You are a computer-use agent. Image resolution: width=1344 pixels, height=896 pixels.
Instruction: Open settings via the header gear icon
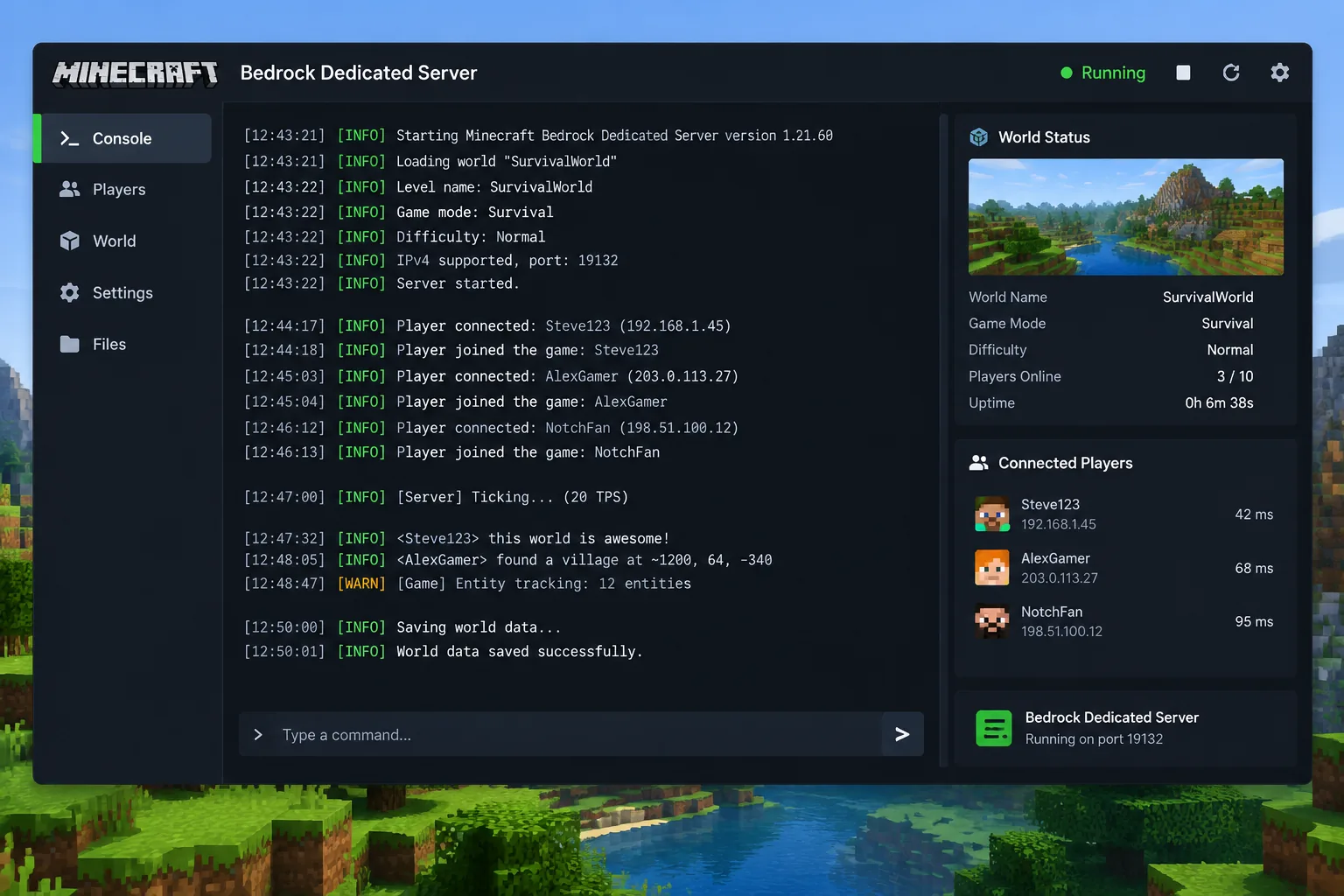[x=1280, y=73]
